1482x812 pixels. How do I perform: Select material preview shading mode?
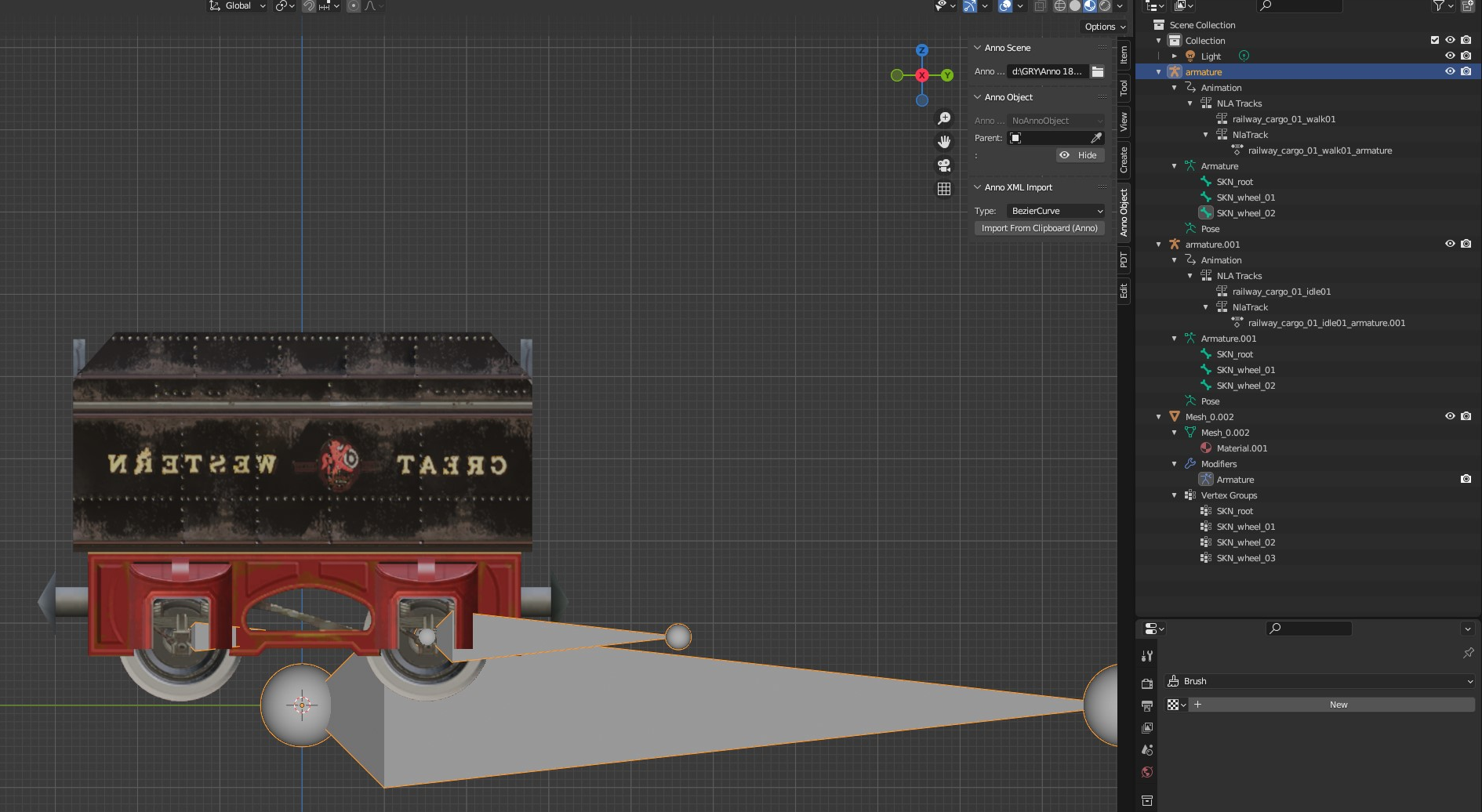pos(1090,6)
